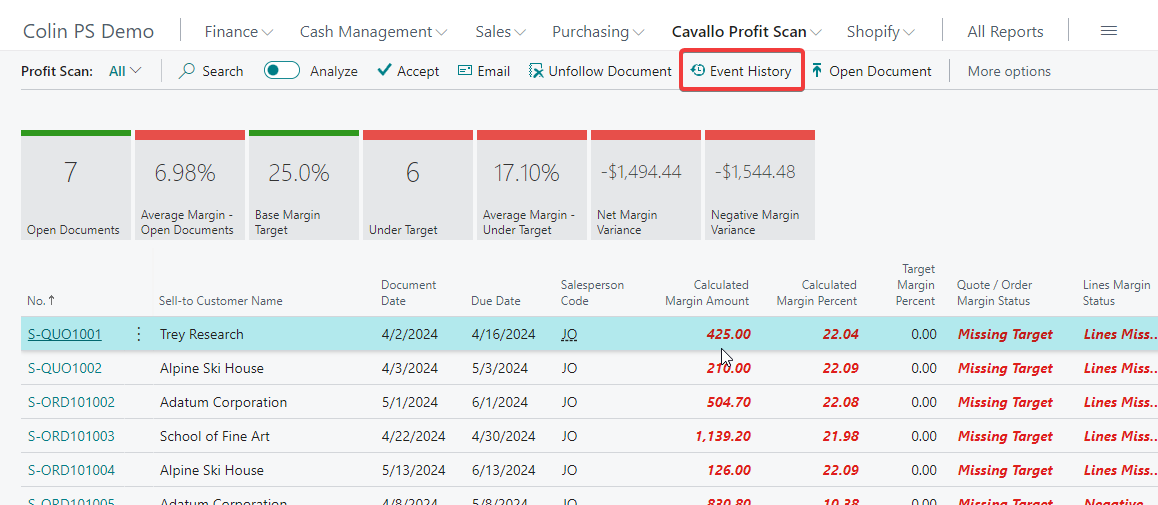
Task: Open the Cash Management dropdown
Action: 373,31
